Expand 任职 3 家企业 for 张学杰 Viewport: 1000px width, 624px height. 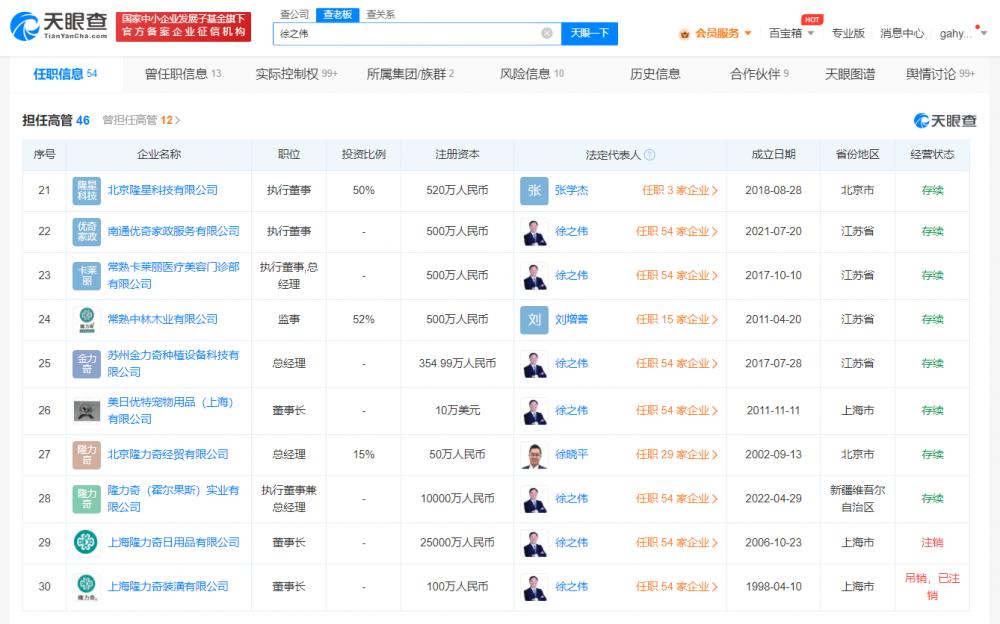point(680,191)
